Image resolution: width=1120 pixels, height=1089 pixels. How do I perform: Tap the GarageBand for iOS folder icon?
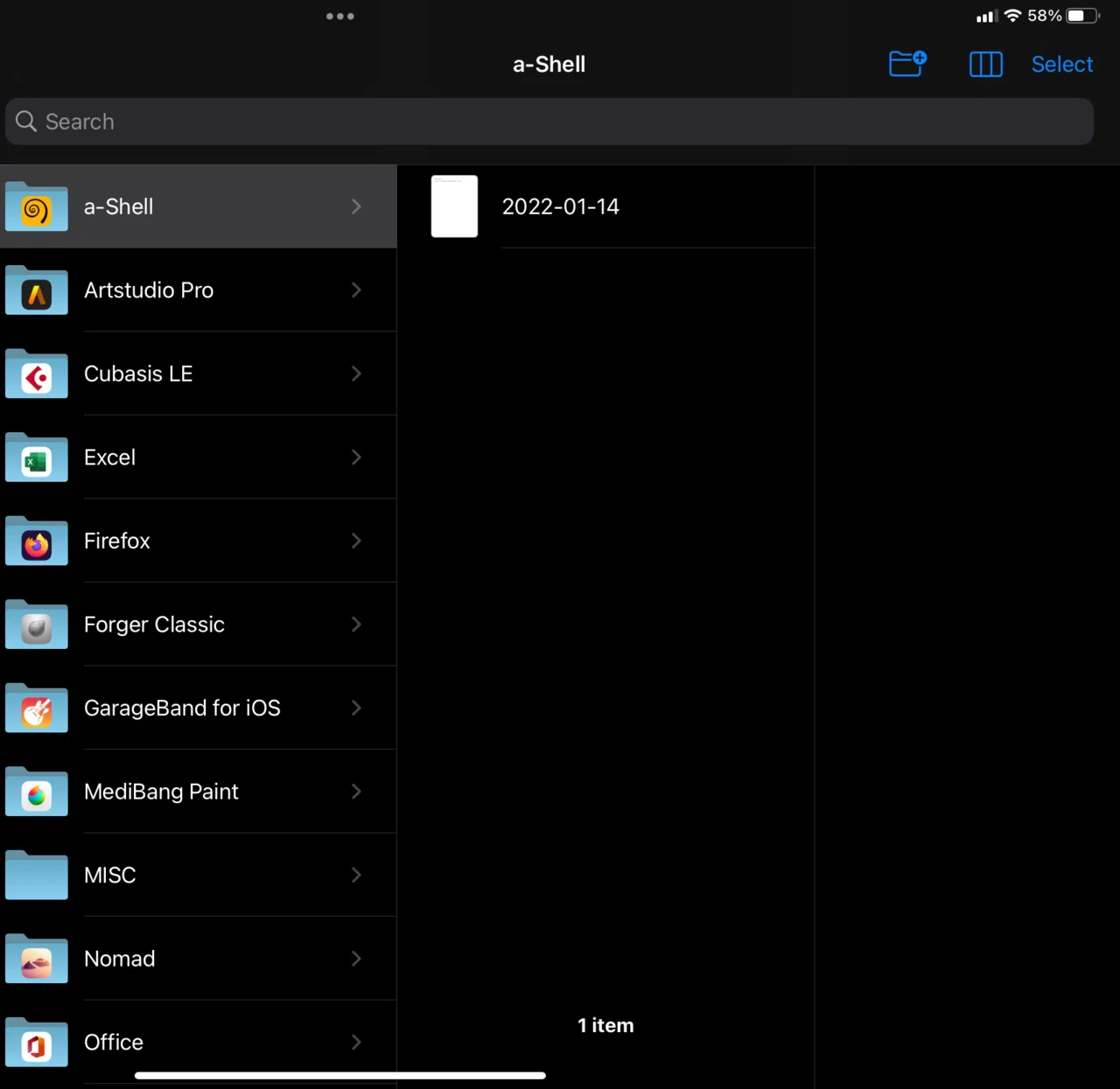(x=37, y=708)
